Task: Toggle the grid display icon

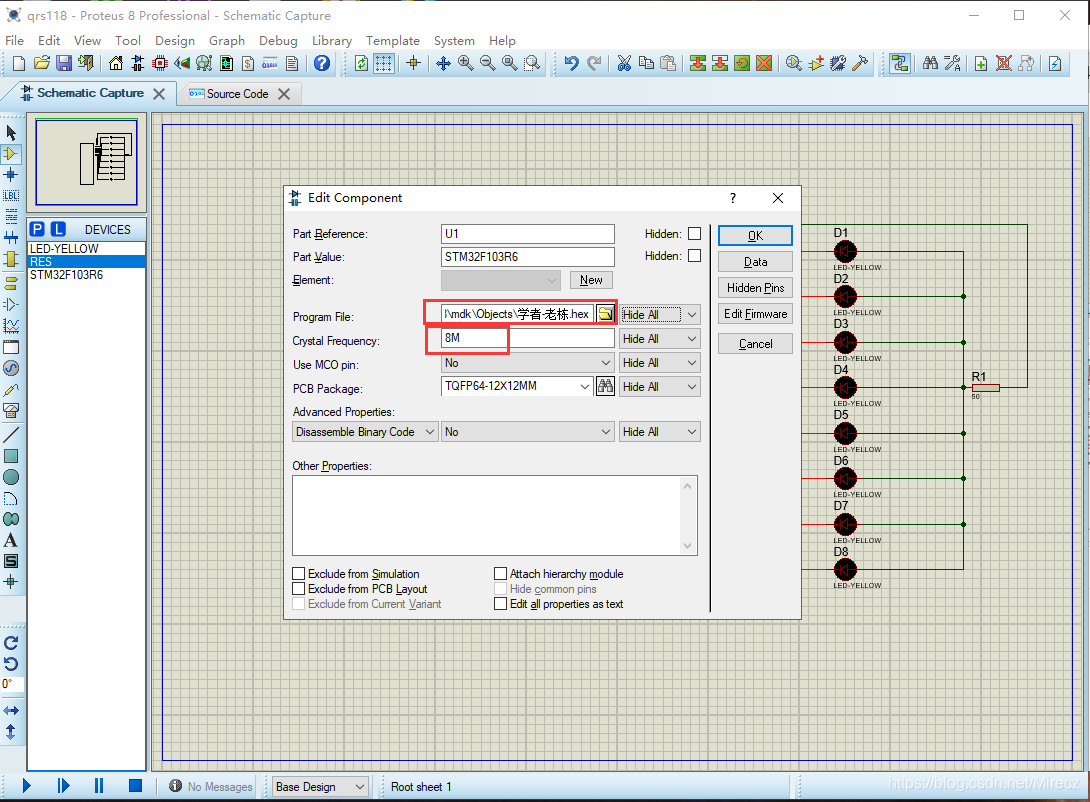Action: click(384, 63)
